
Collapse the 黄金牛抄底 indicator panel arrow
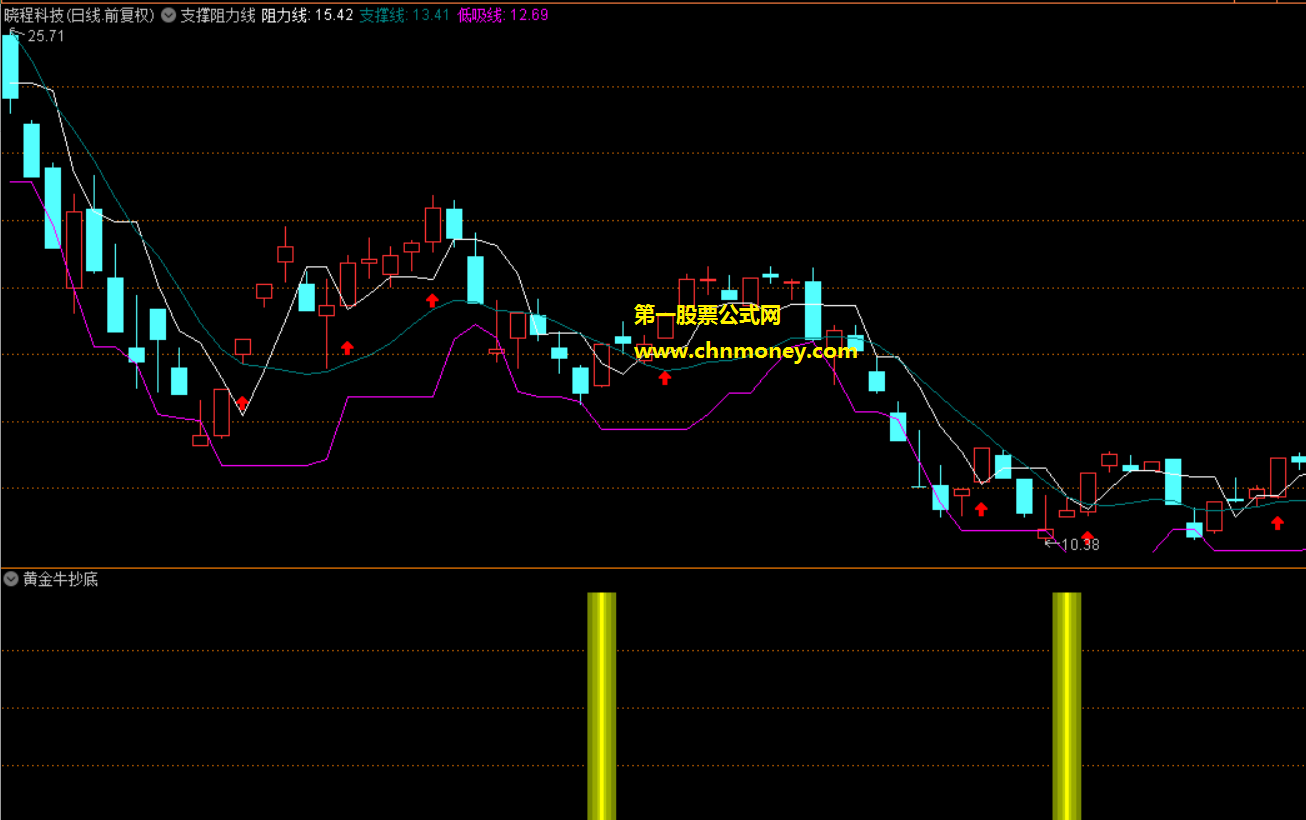(12, 579)
